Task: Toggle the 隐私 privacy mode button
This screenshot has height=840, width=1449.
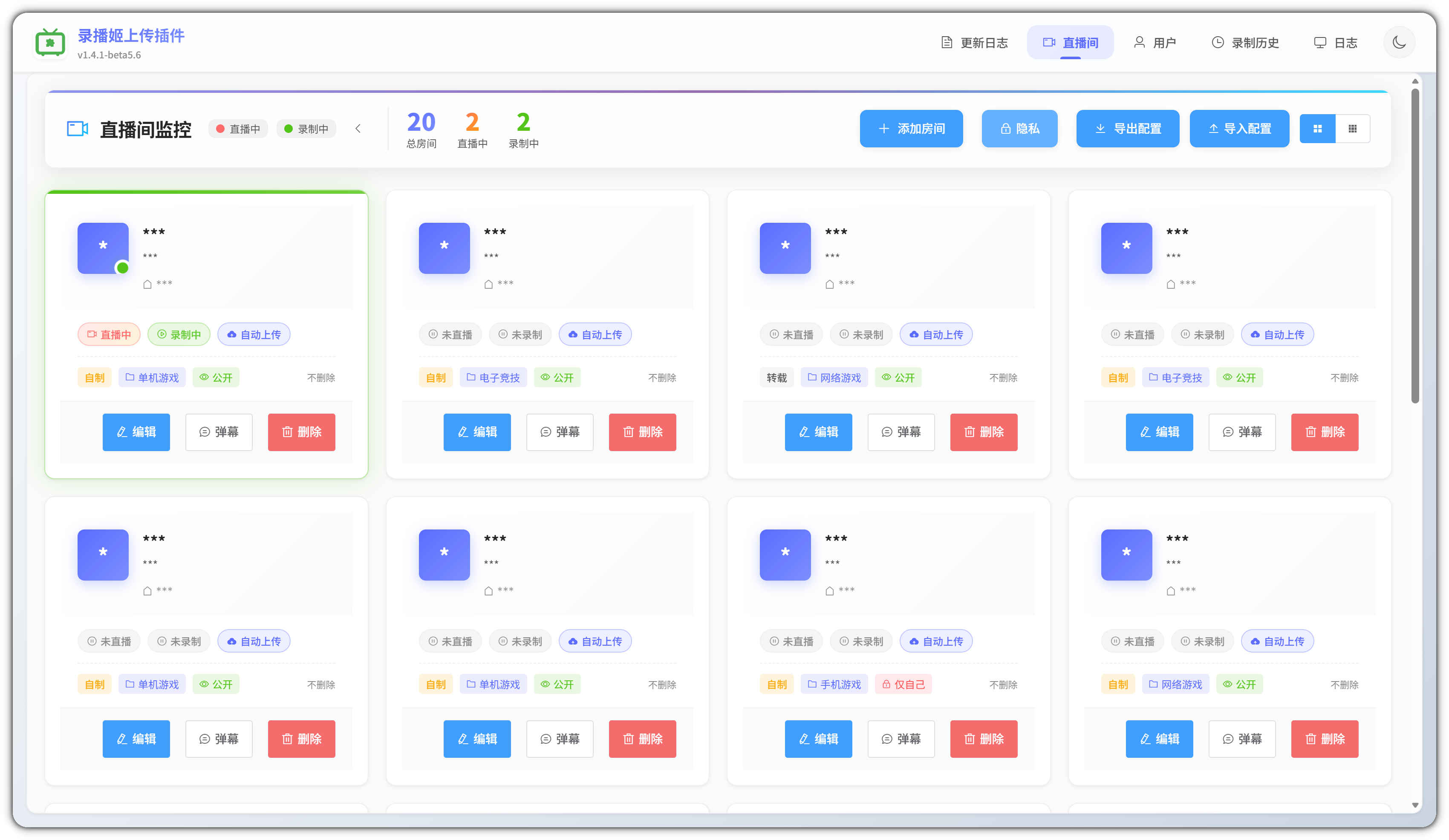Action: coord(1019,129)
